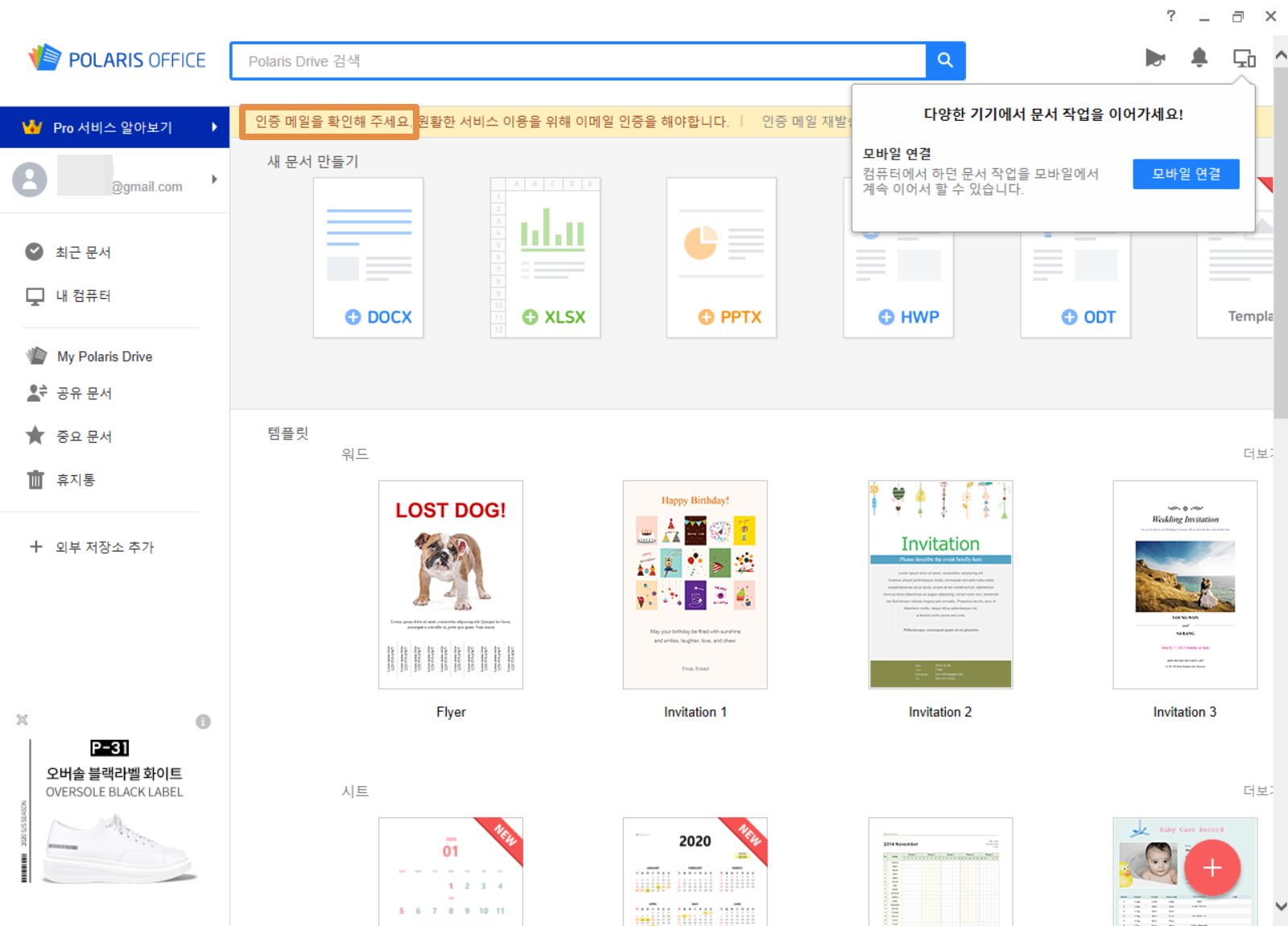The image size is (1288, 926).
Task: Create a new XLSX spreadsheet
Action: [x=545, y=258]
